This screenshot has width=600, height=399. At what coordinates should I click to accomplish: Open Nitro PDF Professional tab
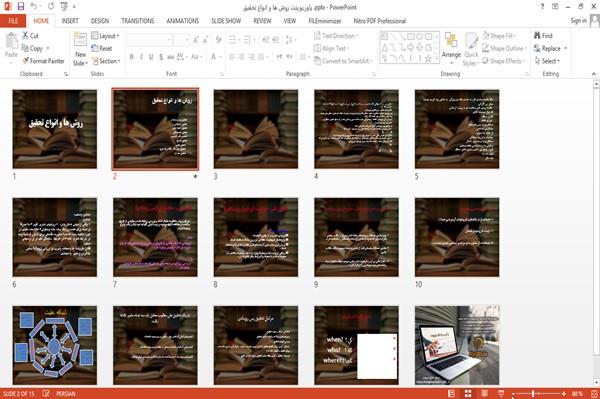tap(380, 21)
